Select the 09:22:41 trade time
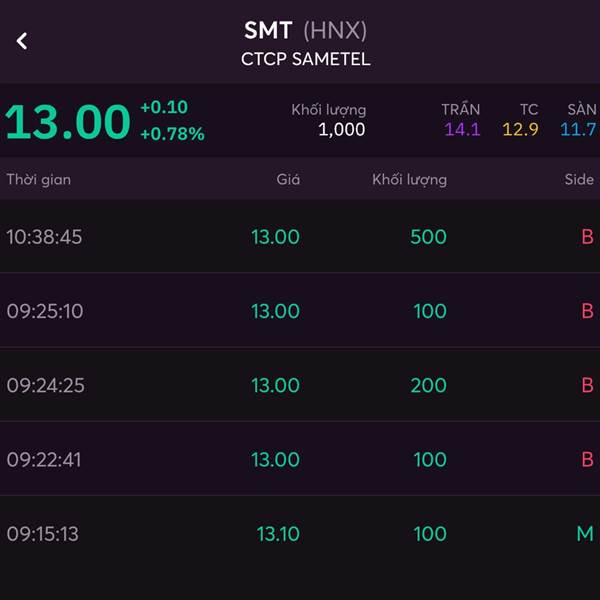 click(x=44, y=460)
